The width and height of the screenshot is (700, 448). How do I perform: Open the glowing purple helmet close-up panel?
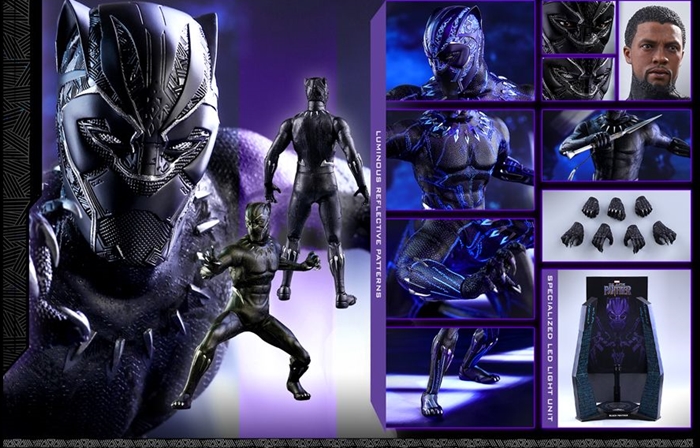[x=460, y=50]
